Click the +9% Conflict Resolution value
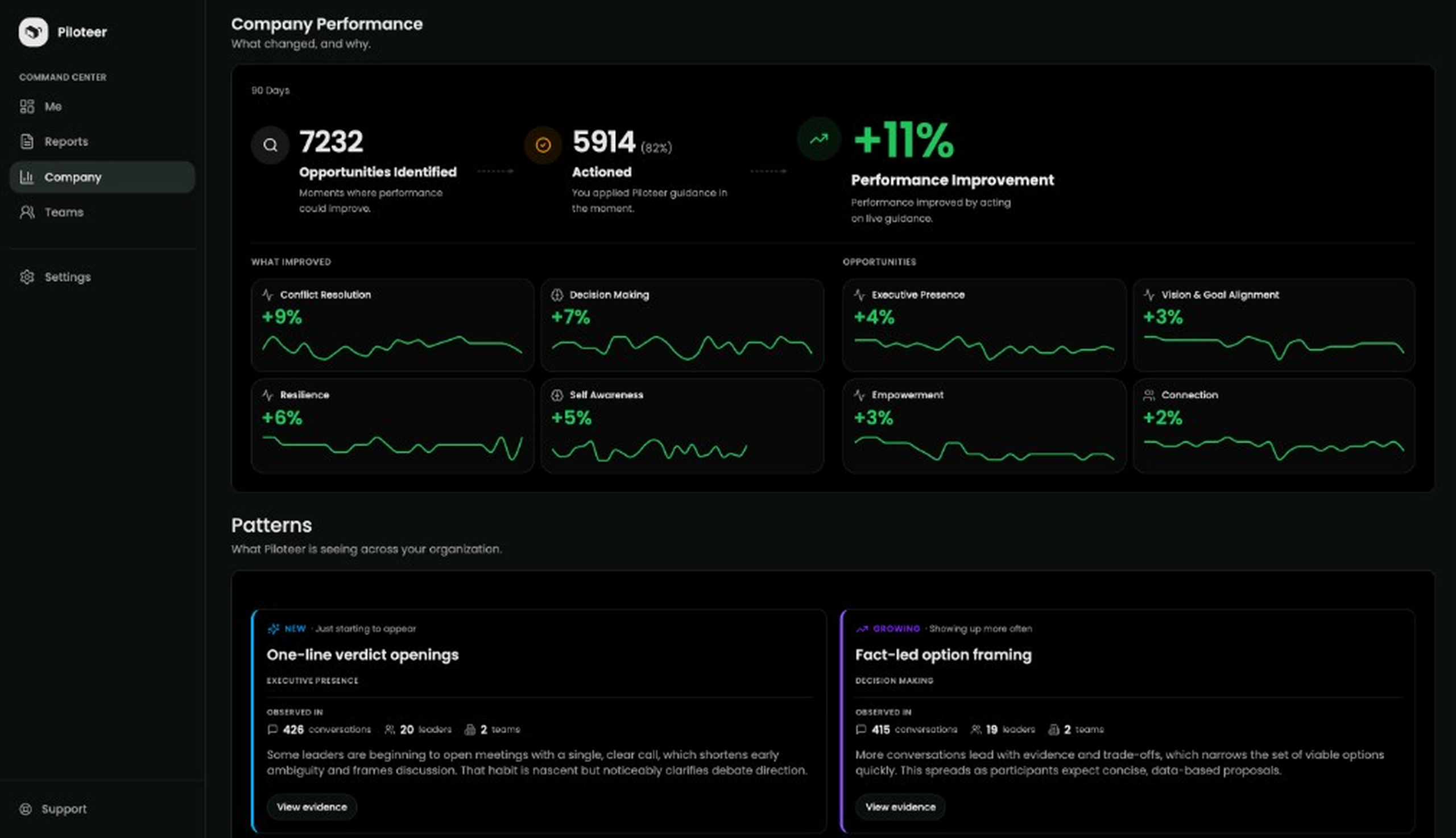Image resolution: width=1456 pixels, height=838 pixels. point(282,317)
